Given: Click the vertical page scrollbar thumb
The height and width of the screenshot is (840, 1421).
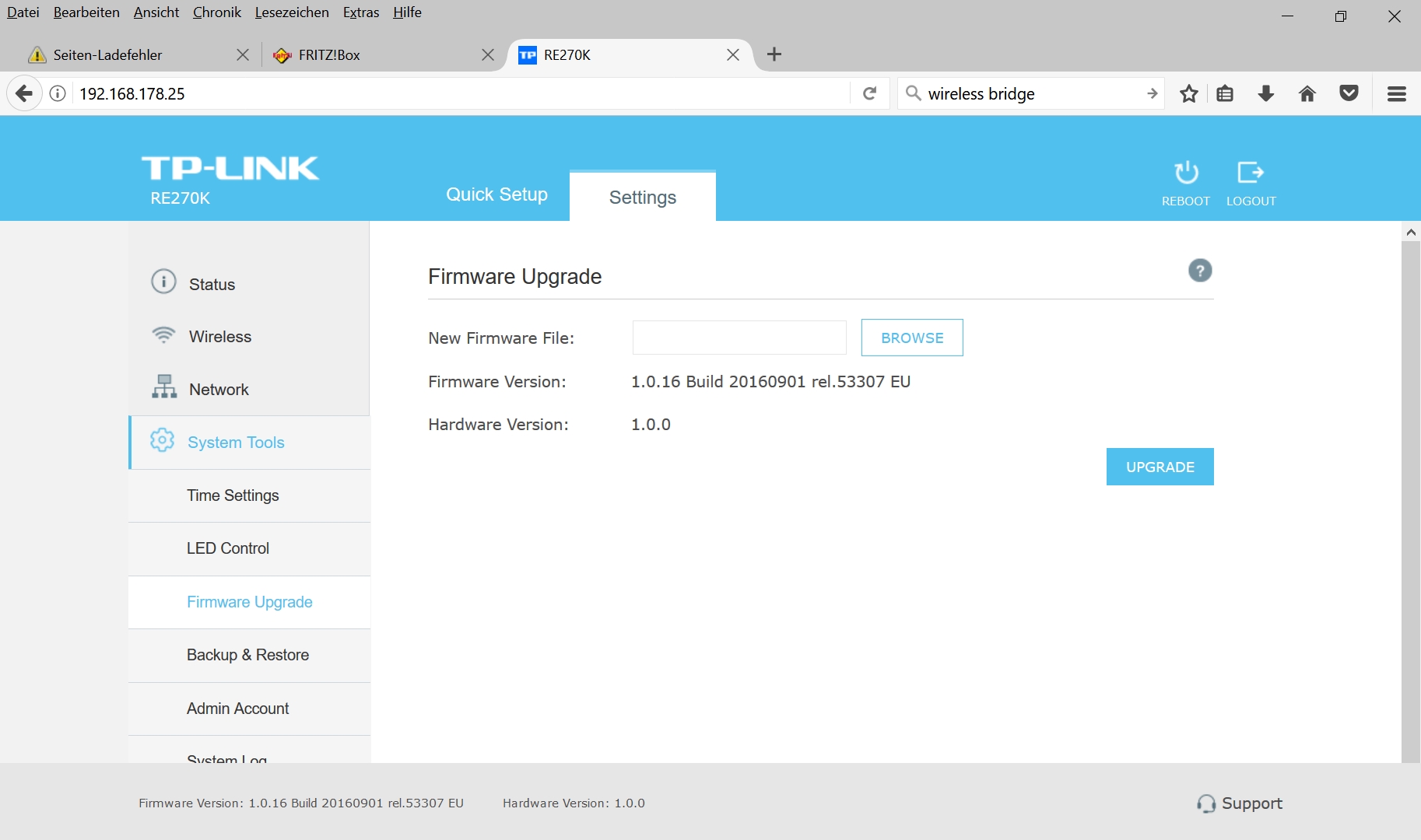Looking at the screenshot, I should [1411, 502].
